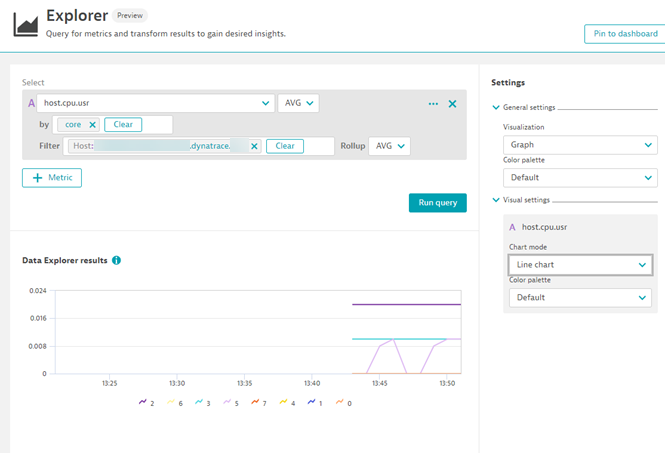The width and height of the screenshot is (665, 453).
Task: Delete metric A with the X icon
Action: click(x=452, y=104)
